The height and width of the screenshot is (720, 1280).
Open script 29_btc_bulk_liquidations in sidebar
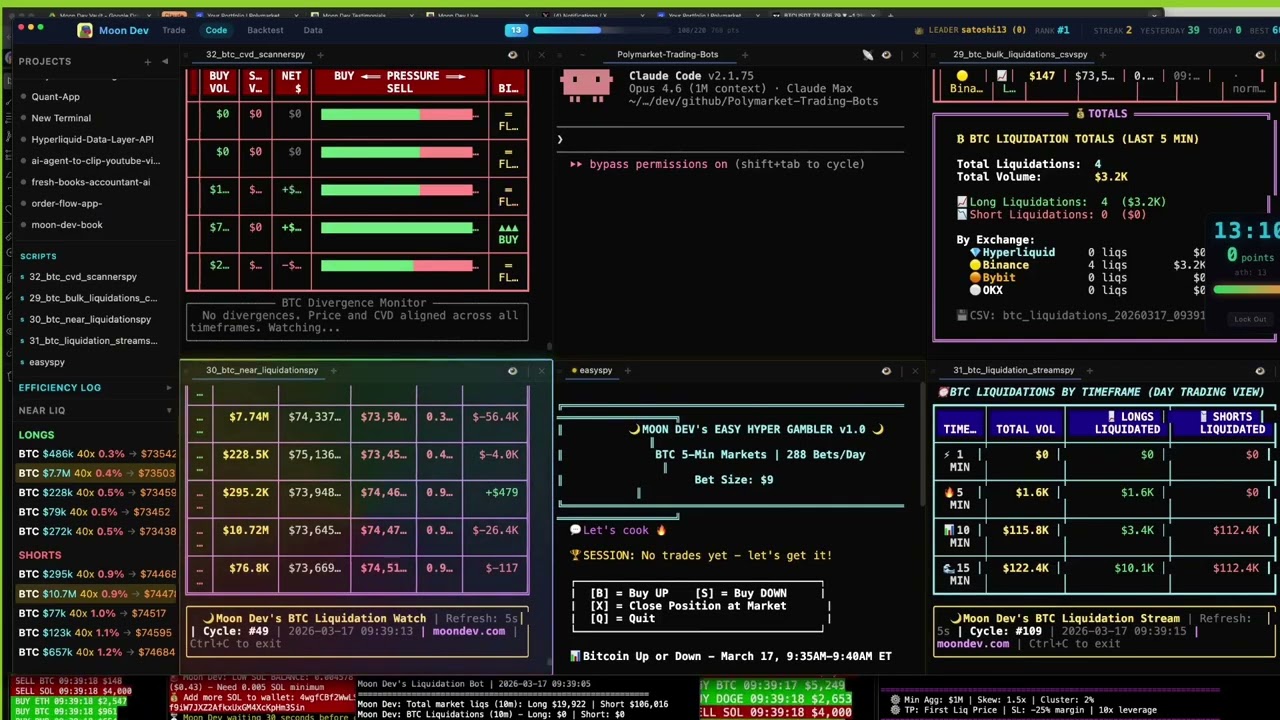pos(93,298)
